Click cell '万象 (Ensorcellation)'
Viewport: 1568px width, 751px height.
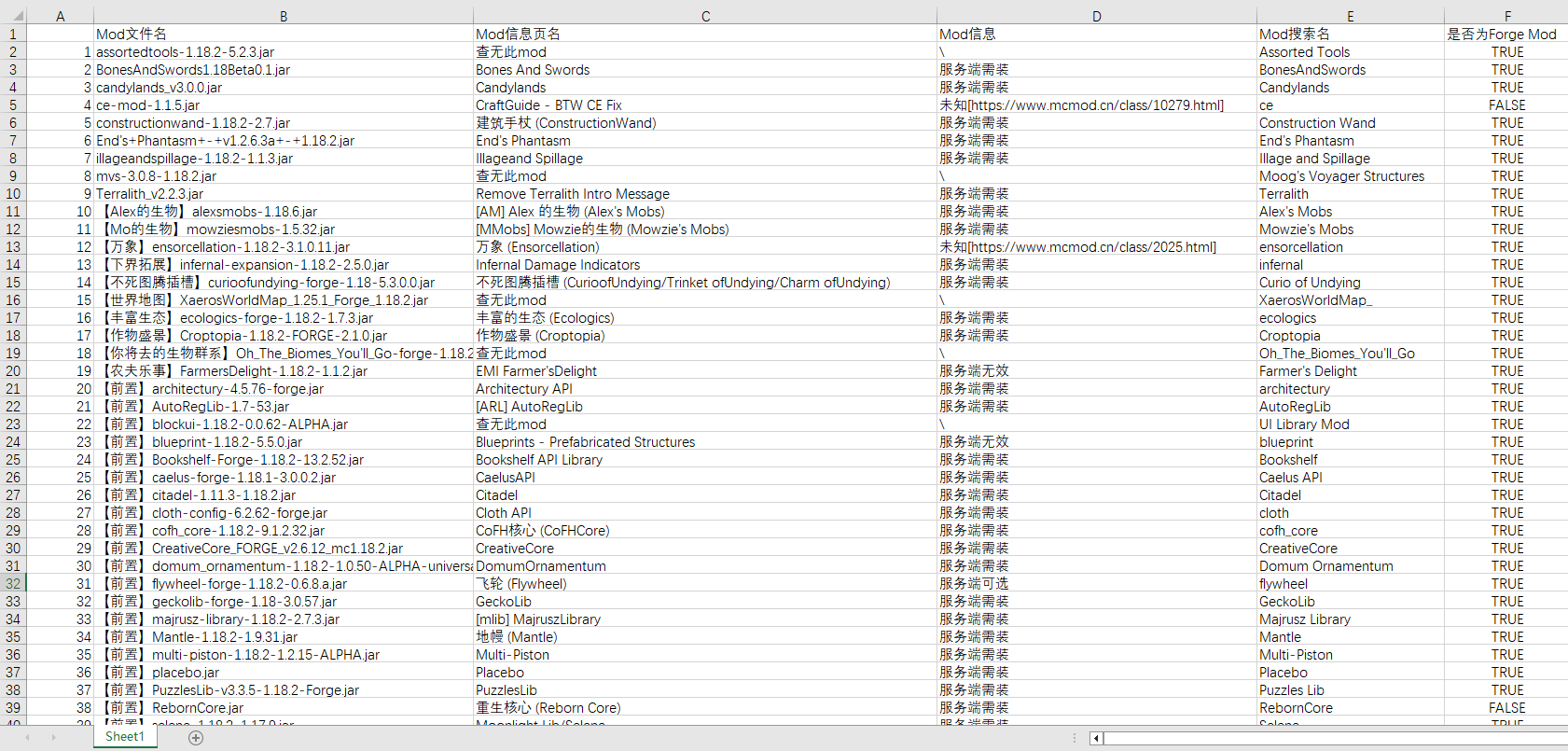[705, 247]
